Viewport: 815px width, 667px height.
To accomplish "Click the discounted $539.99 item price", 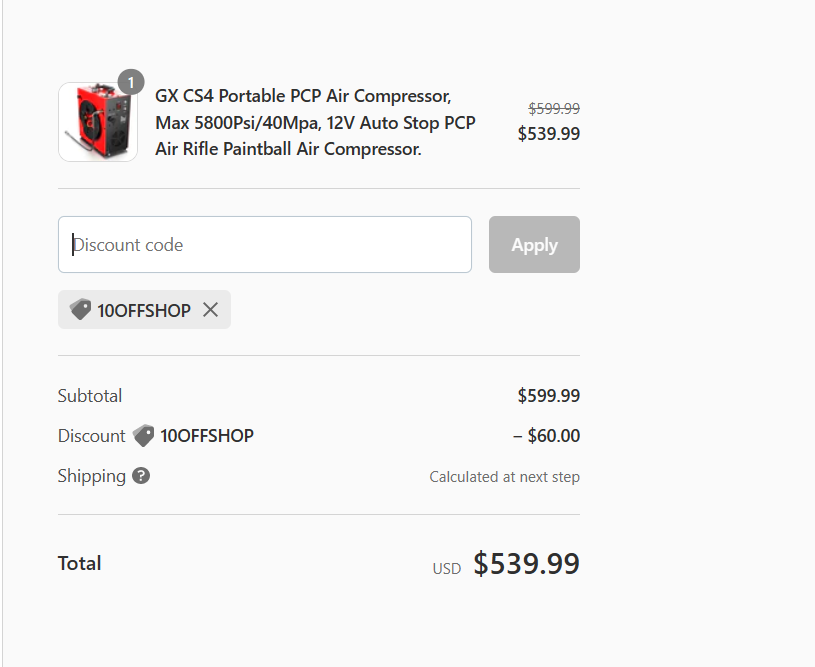I will click(x=549, y=134).
